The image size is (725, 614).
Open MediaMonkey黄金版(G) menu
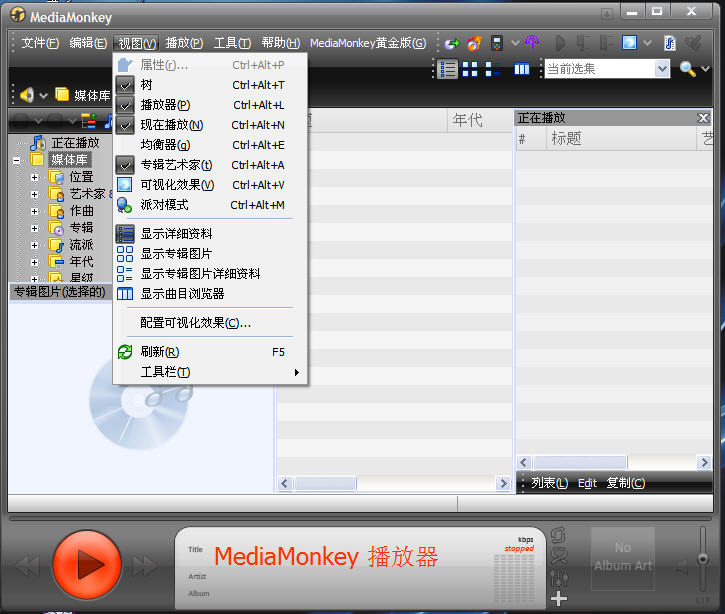368,43
